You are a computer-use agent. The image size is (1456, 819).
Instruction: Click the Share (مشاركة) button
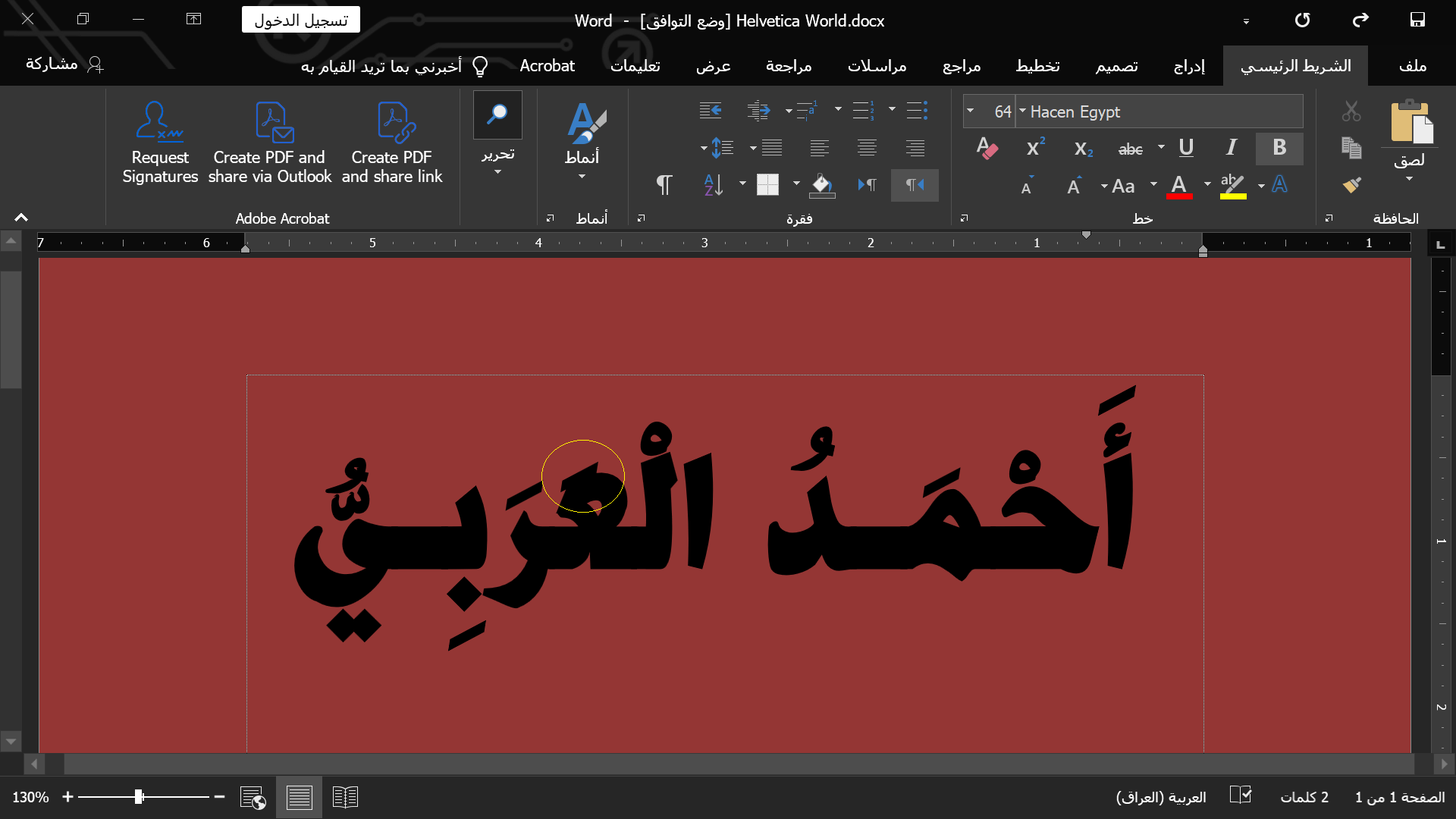[64, 64]
